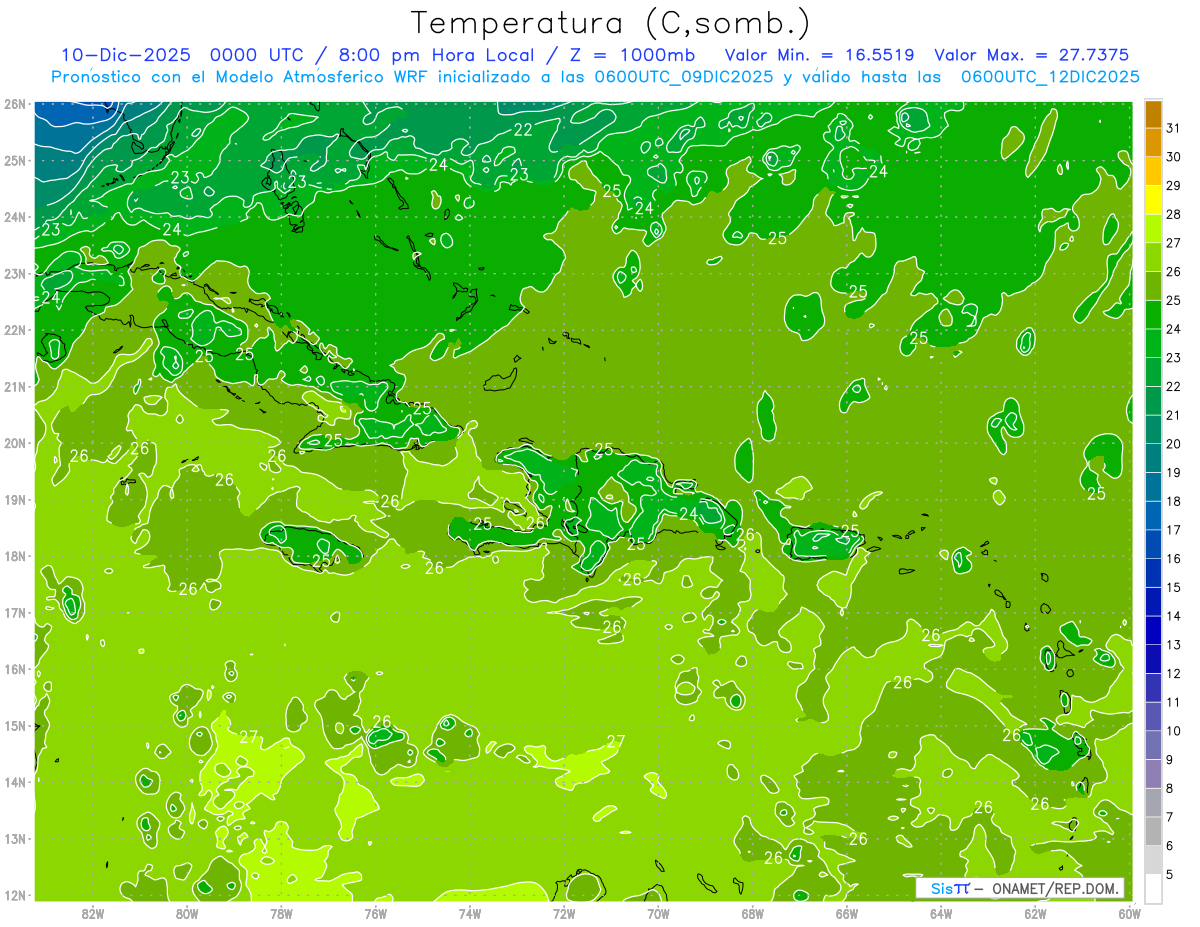Pick the yellow swatch between 28 and 29

(1153, 200)
